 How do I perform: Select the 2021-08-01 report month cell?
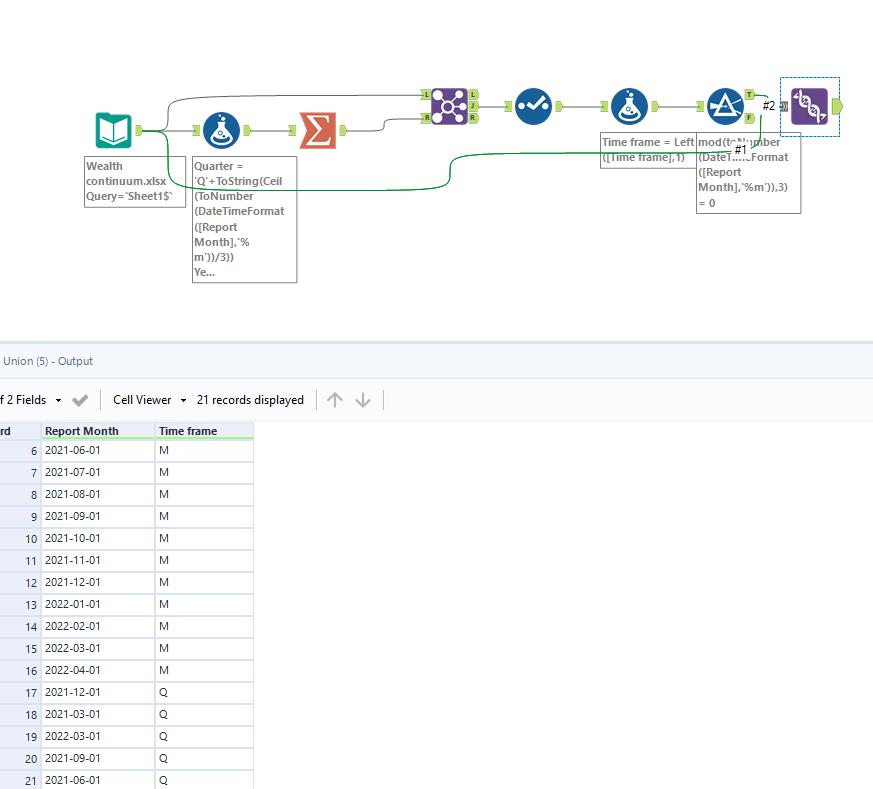(98, 494)
